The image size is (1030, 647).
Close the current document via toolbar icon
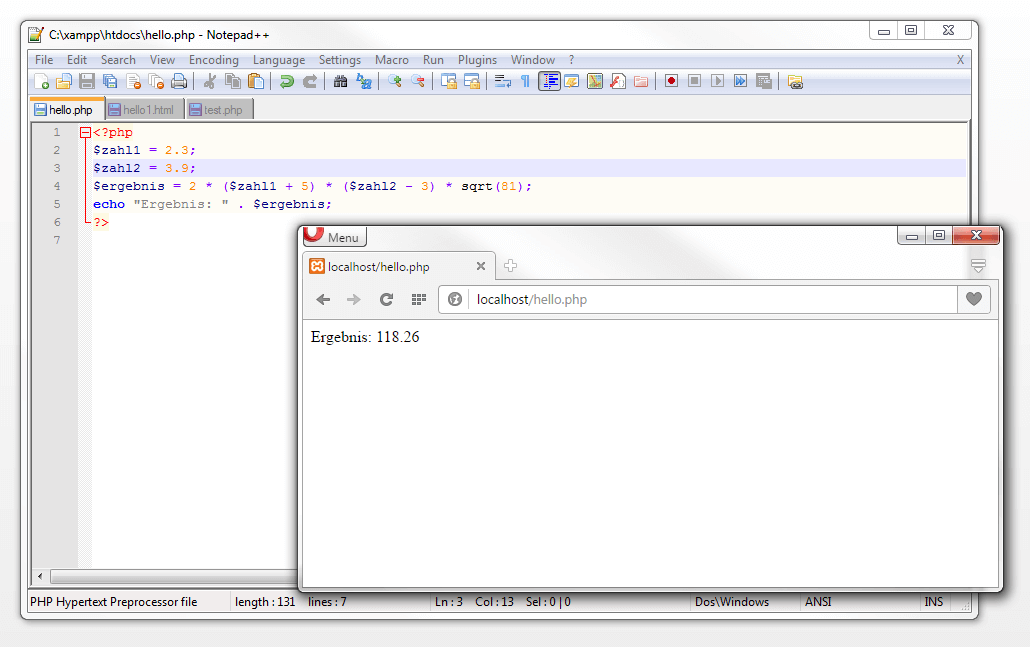[x=133, y=81]
